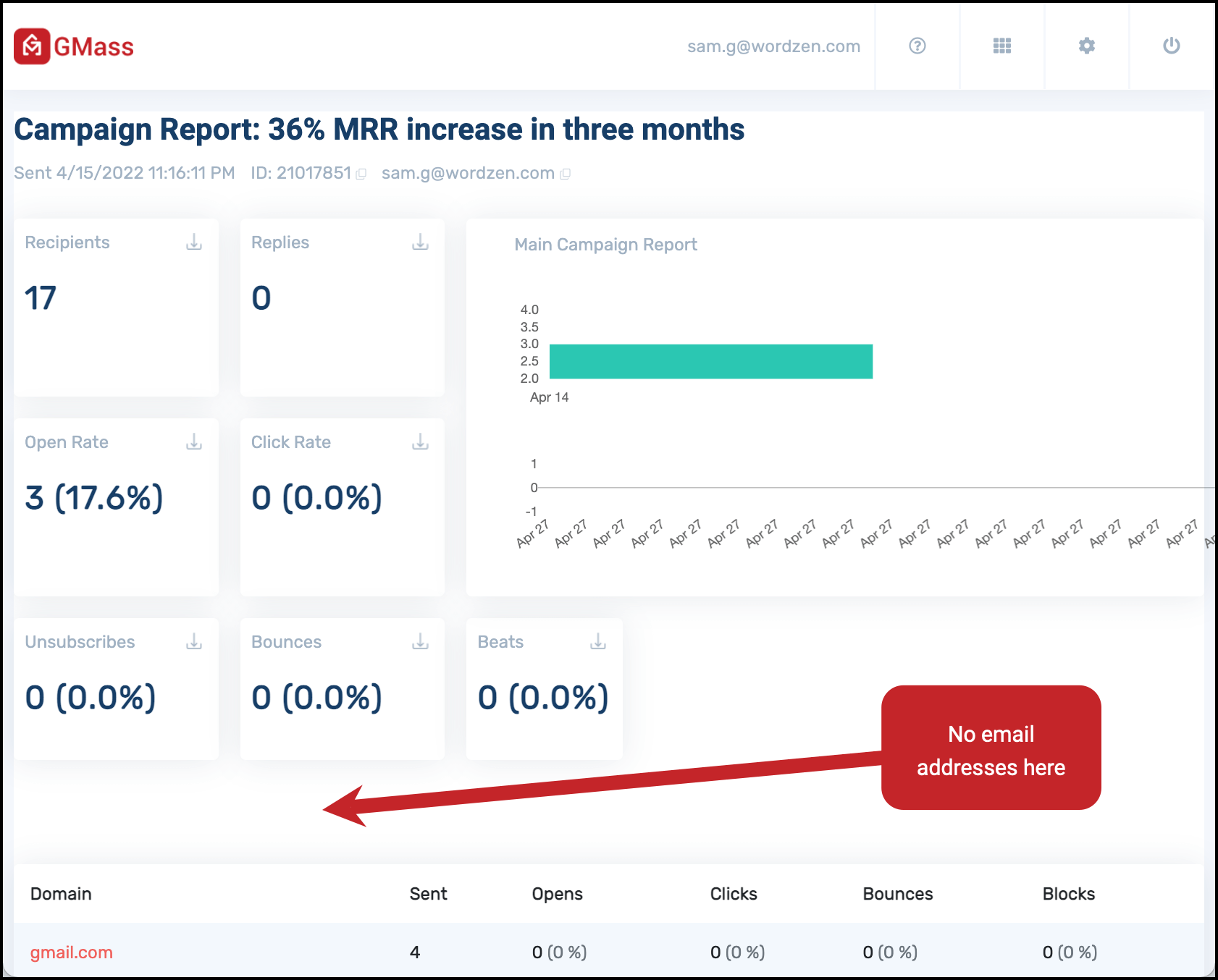Click the Blocks column header

[1069, 894]
